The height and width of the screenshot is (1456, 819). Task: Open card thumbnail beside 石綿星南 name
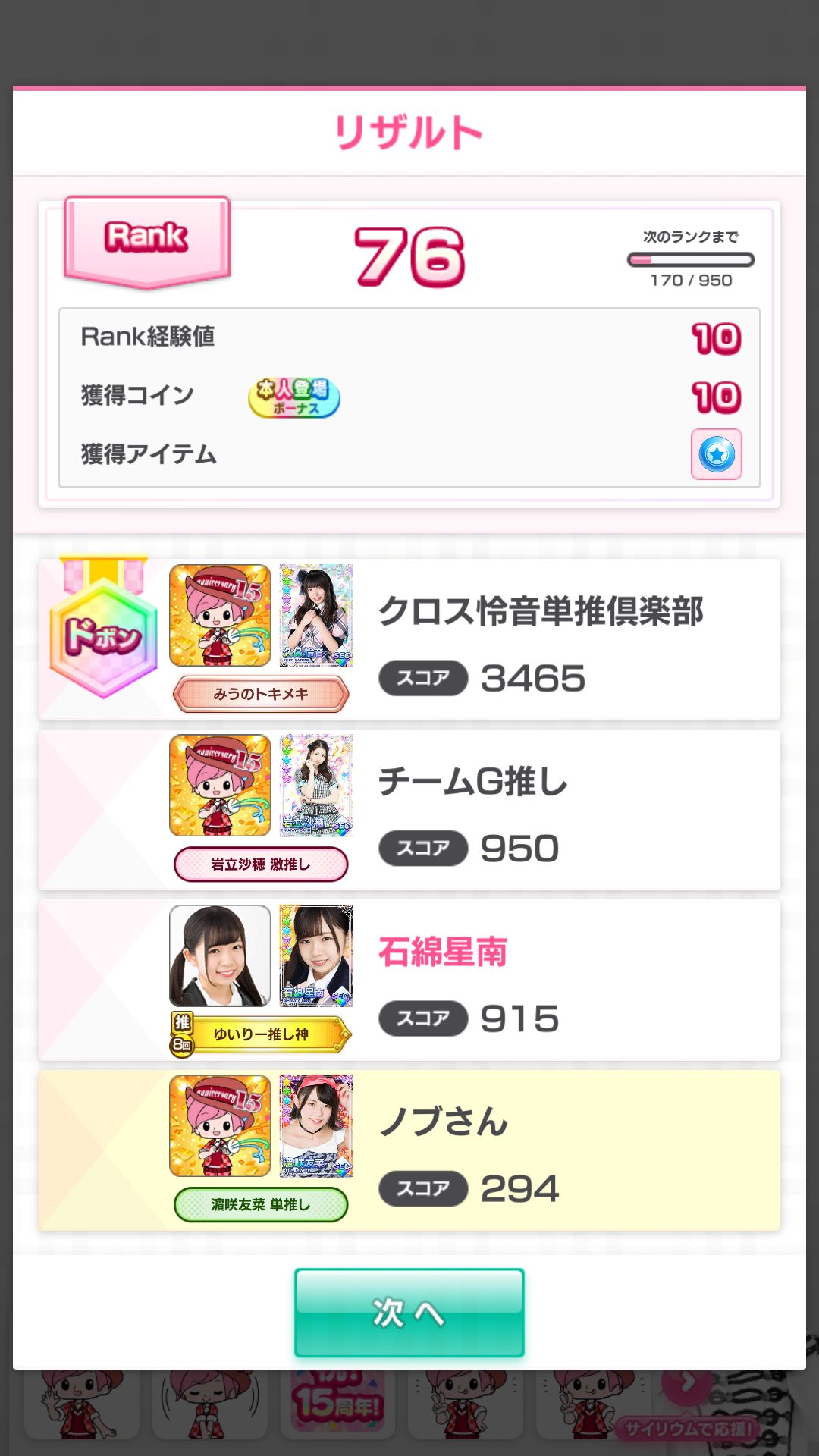tap(316, 955)
